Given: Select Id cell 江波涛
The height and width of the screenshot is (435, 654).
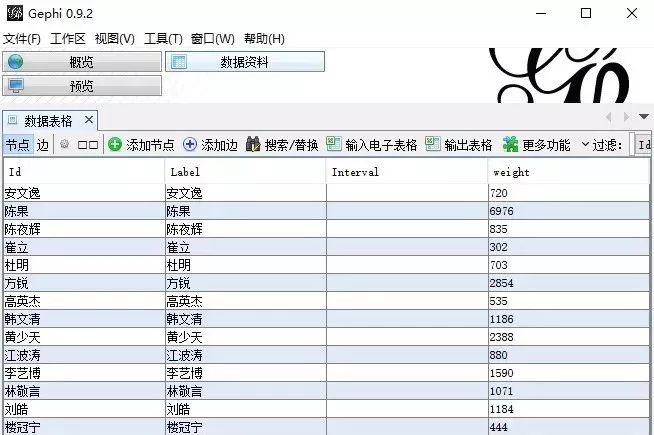Looking at the screenshot, I should tap(84, 355).
